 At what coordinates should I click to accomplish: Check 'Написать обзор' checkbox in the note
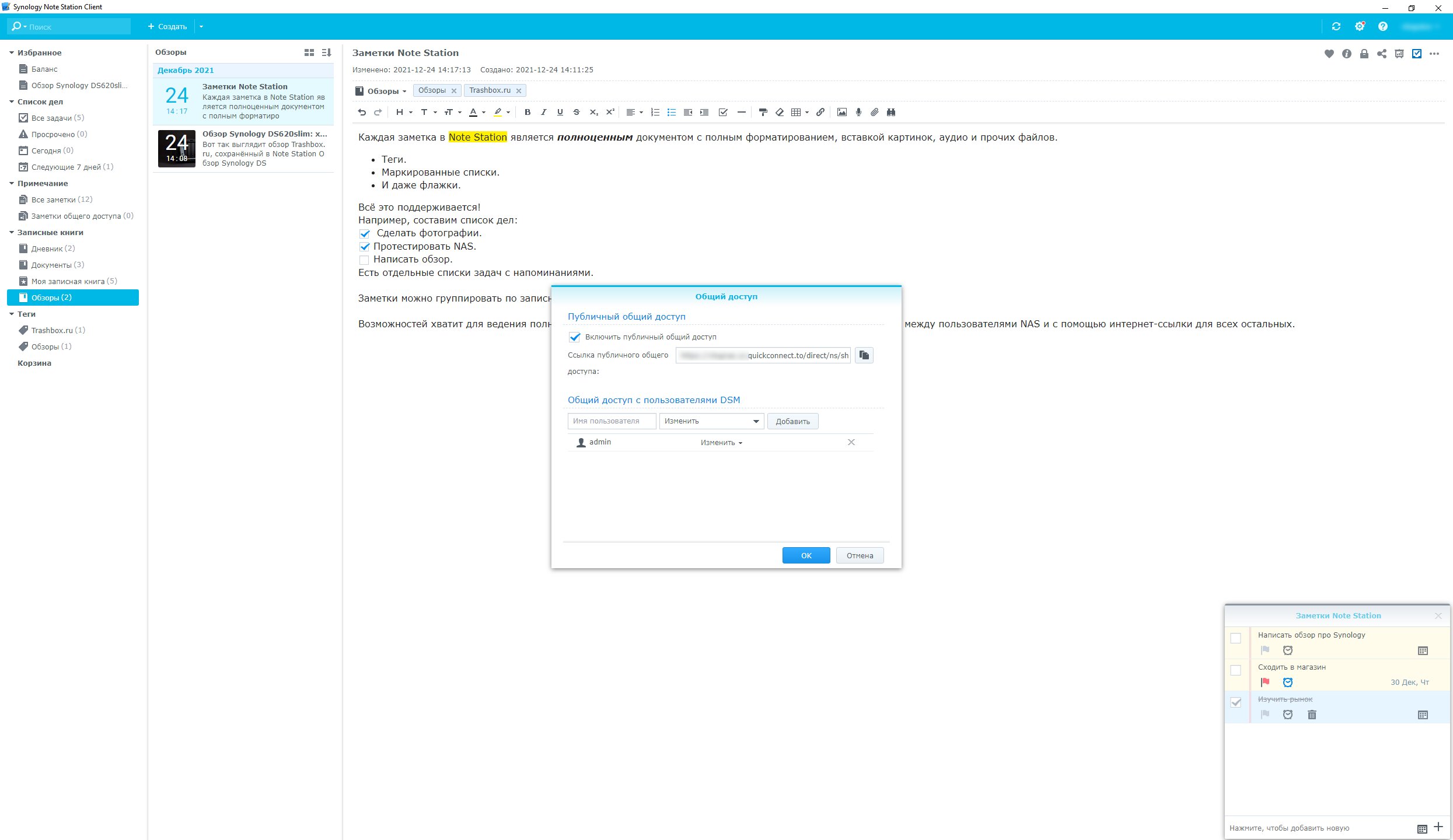[364, 260]
